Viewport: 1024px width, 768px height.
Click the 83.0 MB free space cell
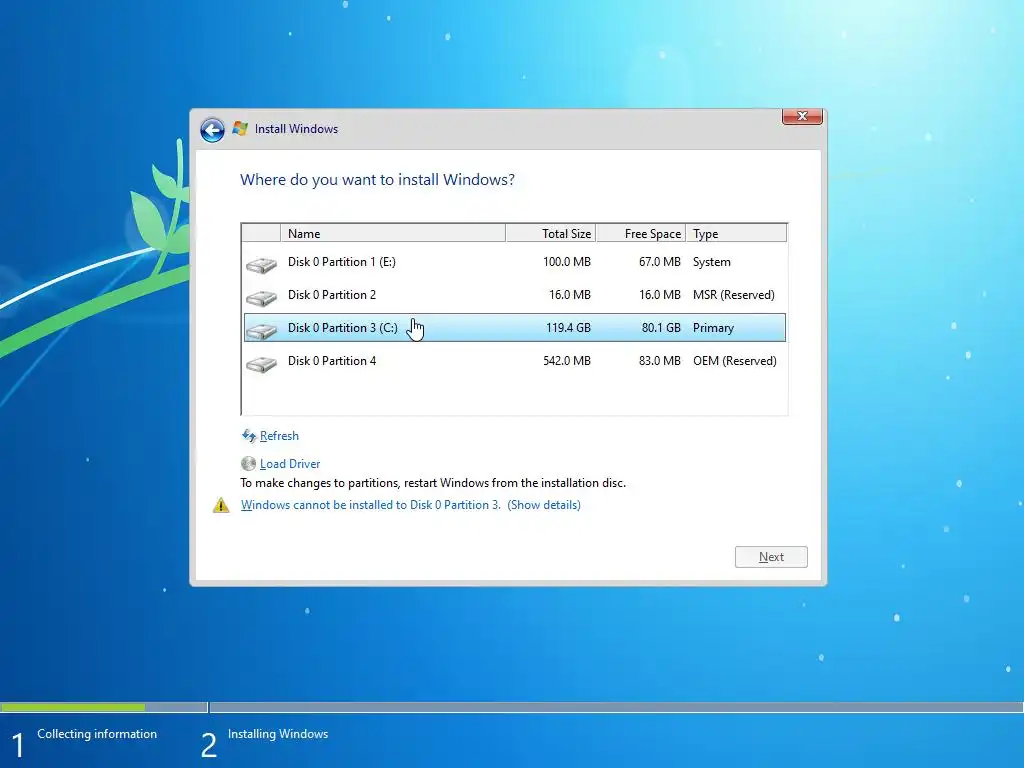coord(660,360)
